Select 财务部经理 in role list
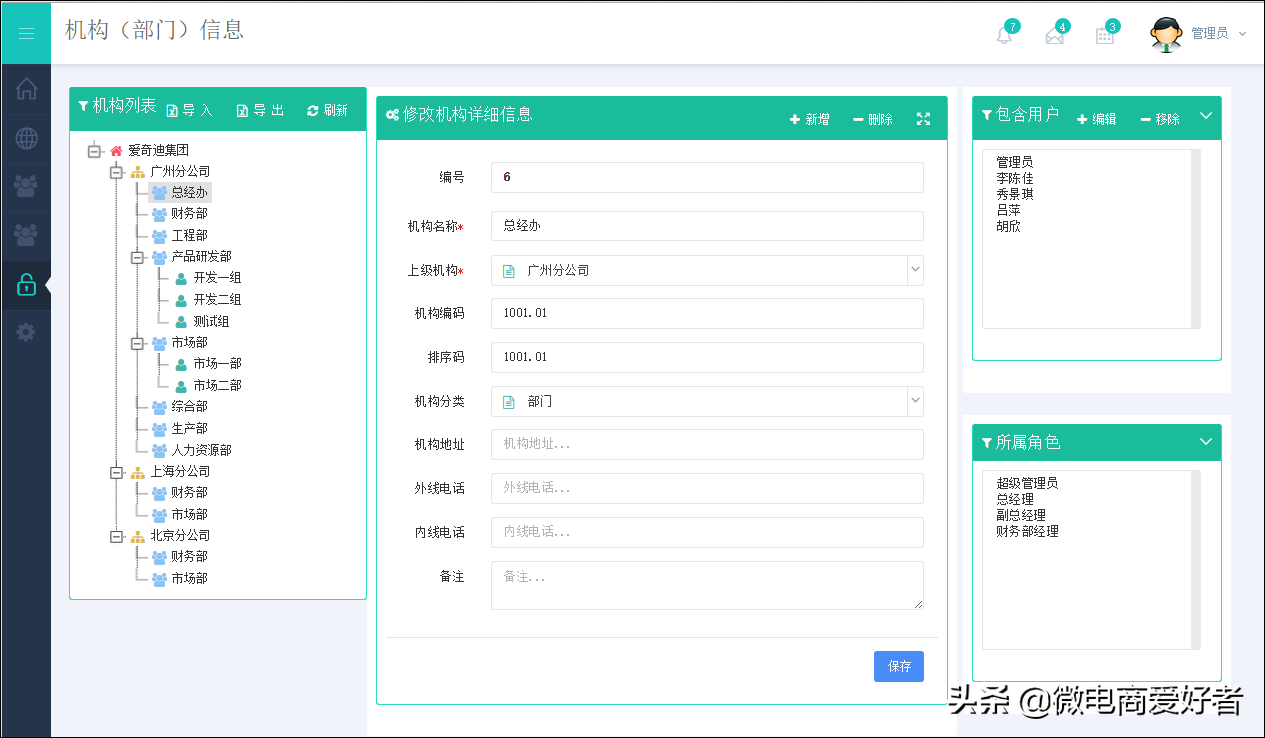The image size is (1265, 738). click(1027, 531)
